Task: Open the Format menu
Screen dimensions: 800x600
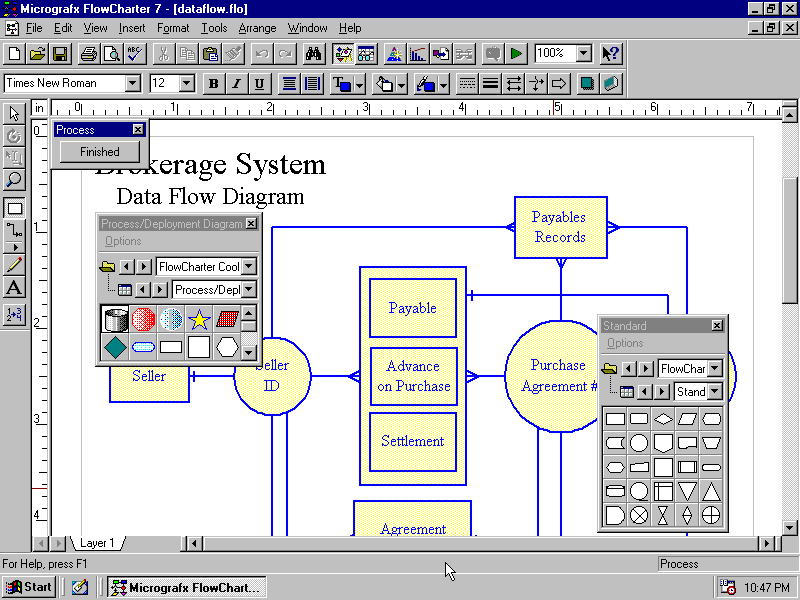Action: pyautogui.click(x=173, y=28)
